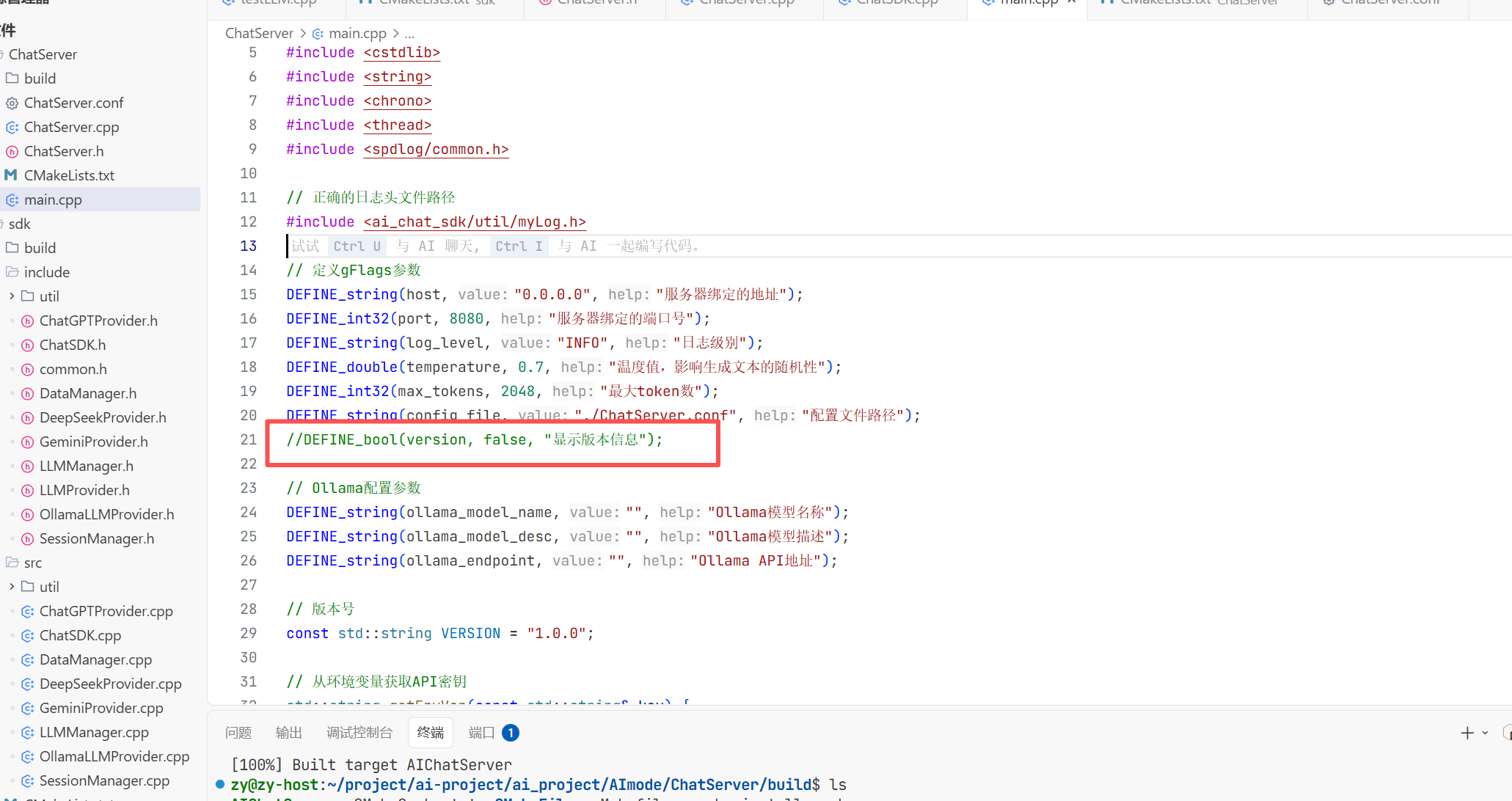Open the 输出 (Output) panel tab
Image resolution: width=1512 pixels, height=801 pixels.
[x=288, y=733]
